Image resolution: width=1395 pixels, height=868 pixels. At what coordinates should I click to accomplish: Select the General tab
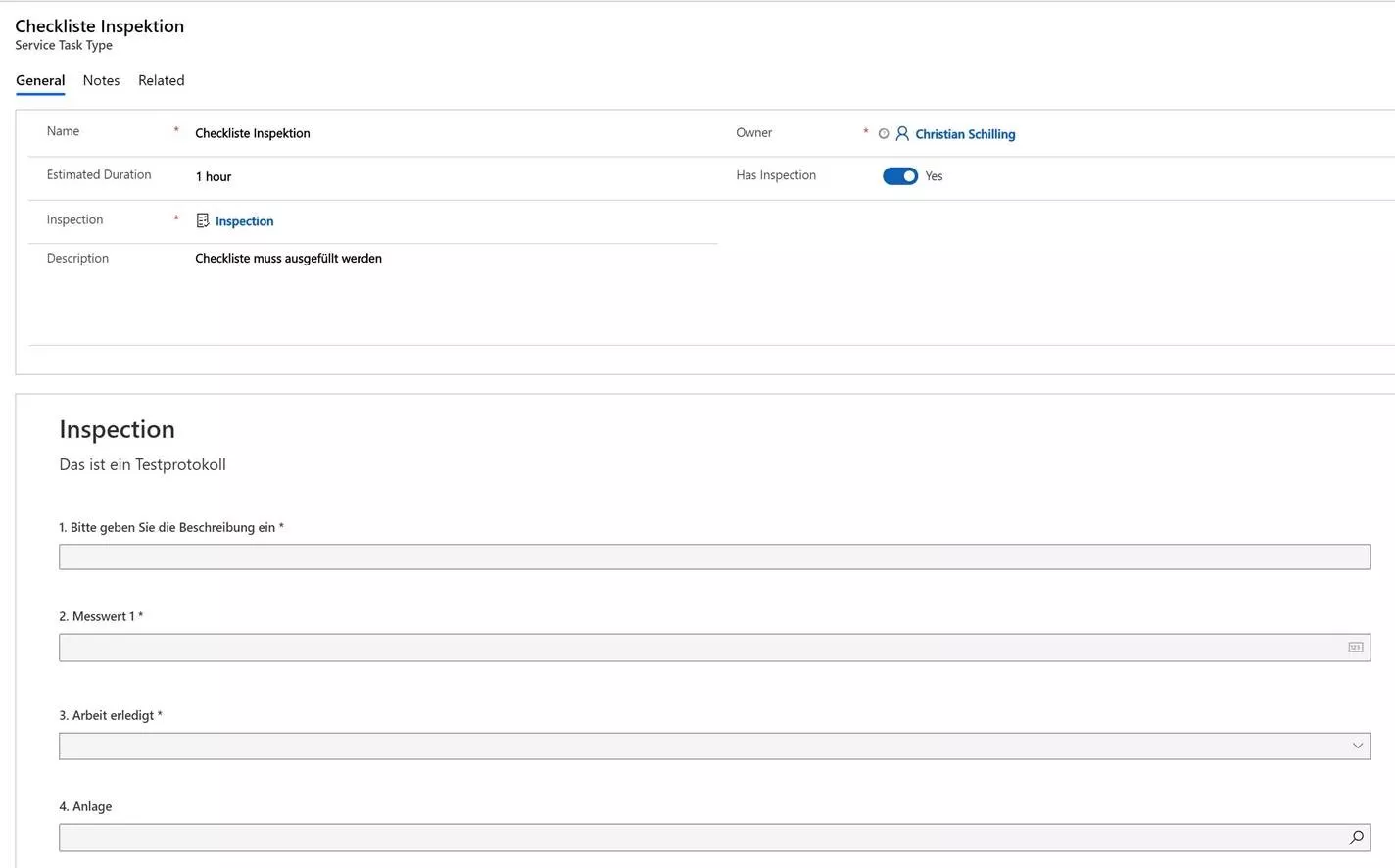pyautogui.click(x=40, y=80)
